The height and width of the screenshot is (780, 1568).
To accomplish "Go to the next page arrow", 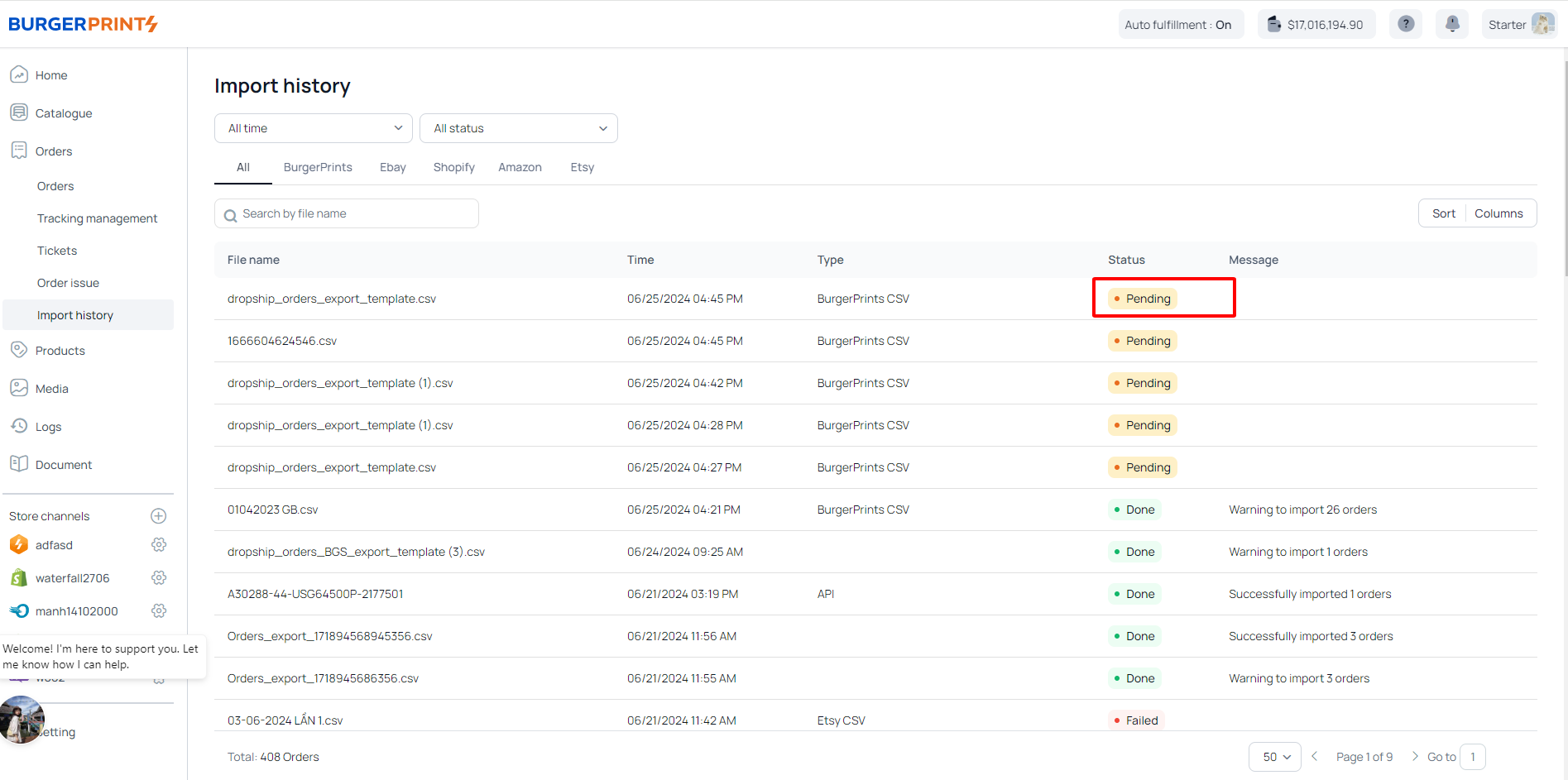I will [x=1414, y=757].
